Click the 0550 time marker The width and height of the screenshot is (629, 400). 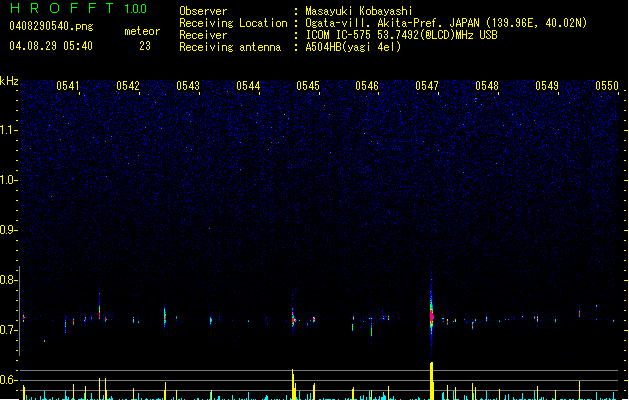pos(607,86)
